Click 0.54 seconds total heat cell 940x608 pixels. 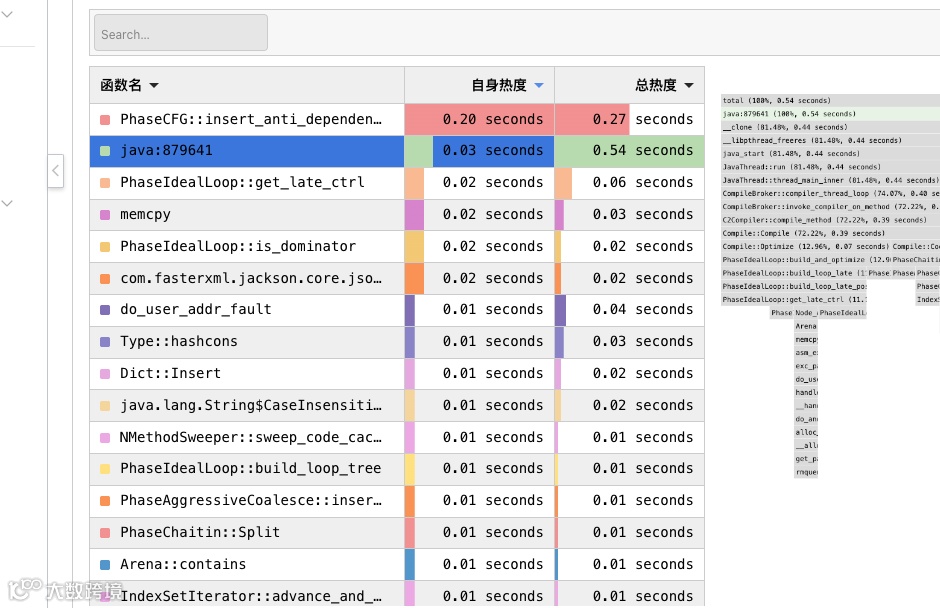[629, 151]
